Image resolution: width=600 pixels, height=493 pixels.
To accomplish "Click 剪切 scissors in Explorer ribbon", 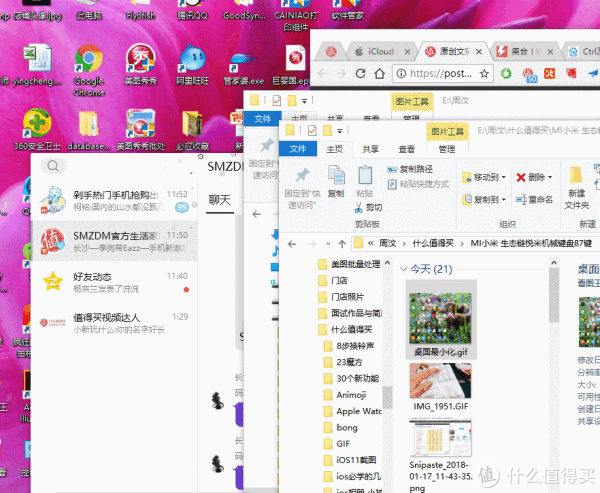I will click(368, 207).
